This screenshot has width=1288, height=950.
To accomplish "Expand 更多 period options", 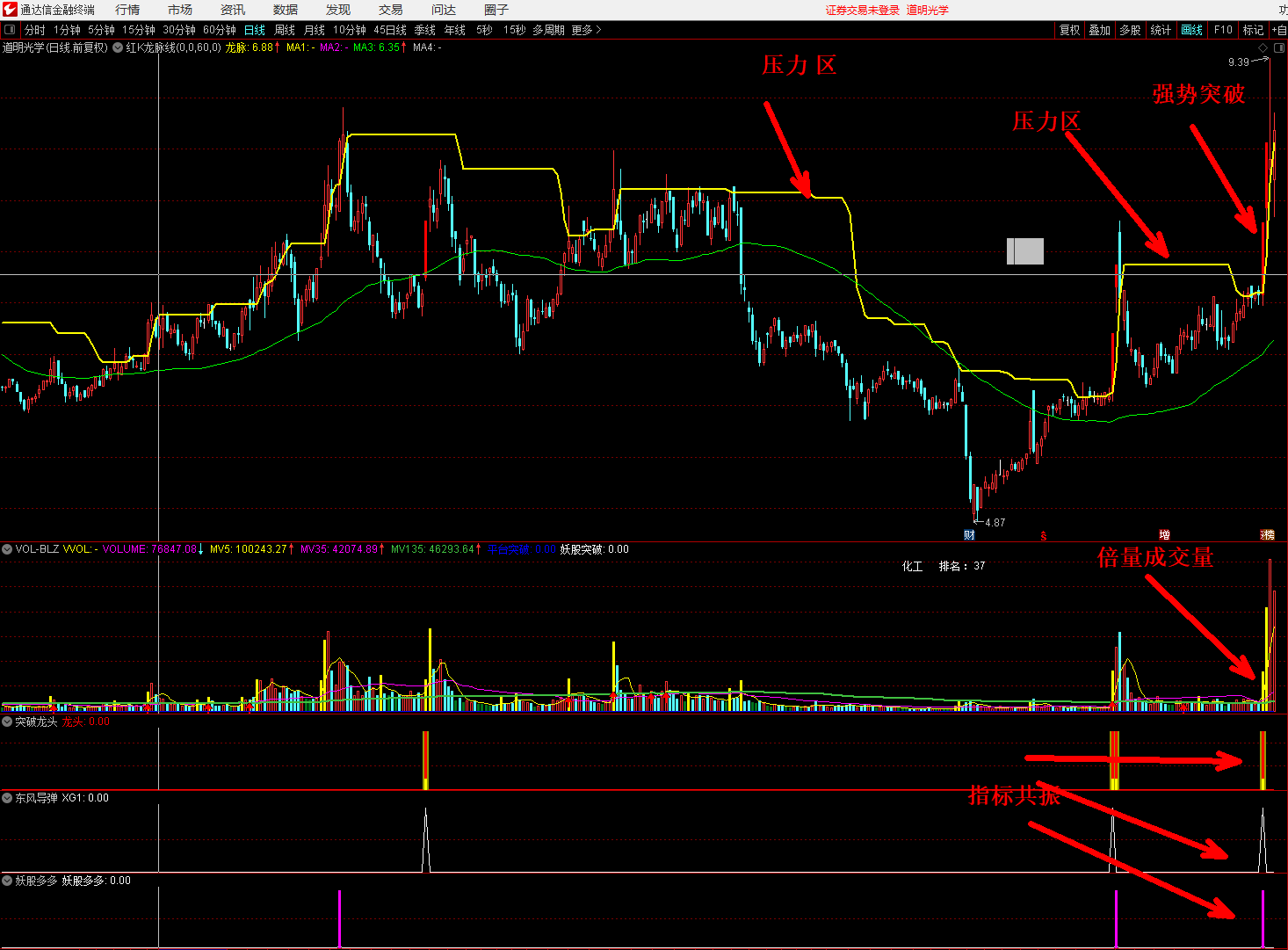I will pos(586,30).
